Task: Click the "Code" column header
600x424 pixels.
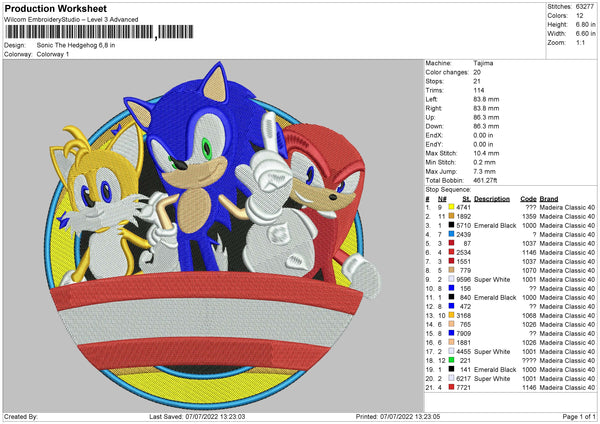Action: [528, 199]
